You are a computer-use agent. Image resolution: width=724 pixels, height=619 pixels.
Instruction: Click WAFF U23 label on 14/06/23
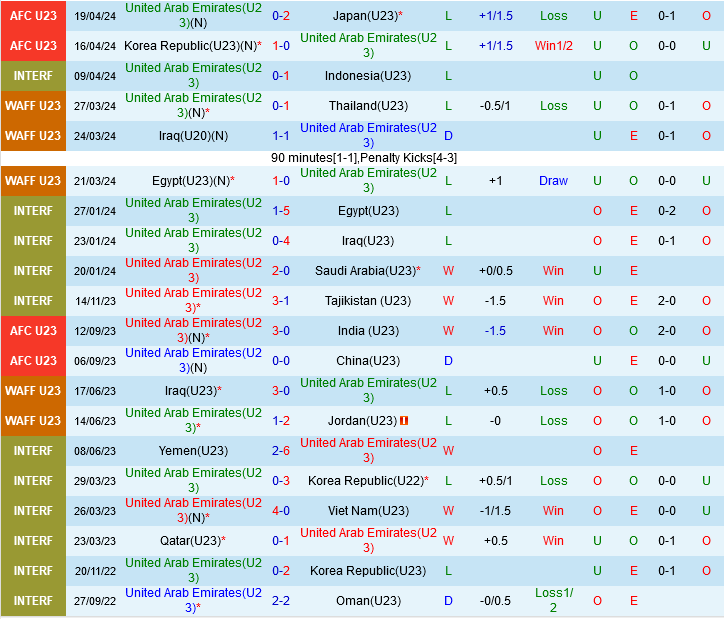(33, 421)
